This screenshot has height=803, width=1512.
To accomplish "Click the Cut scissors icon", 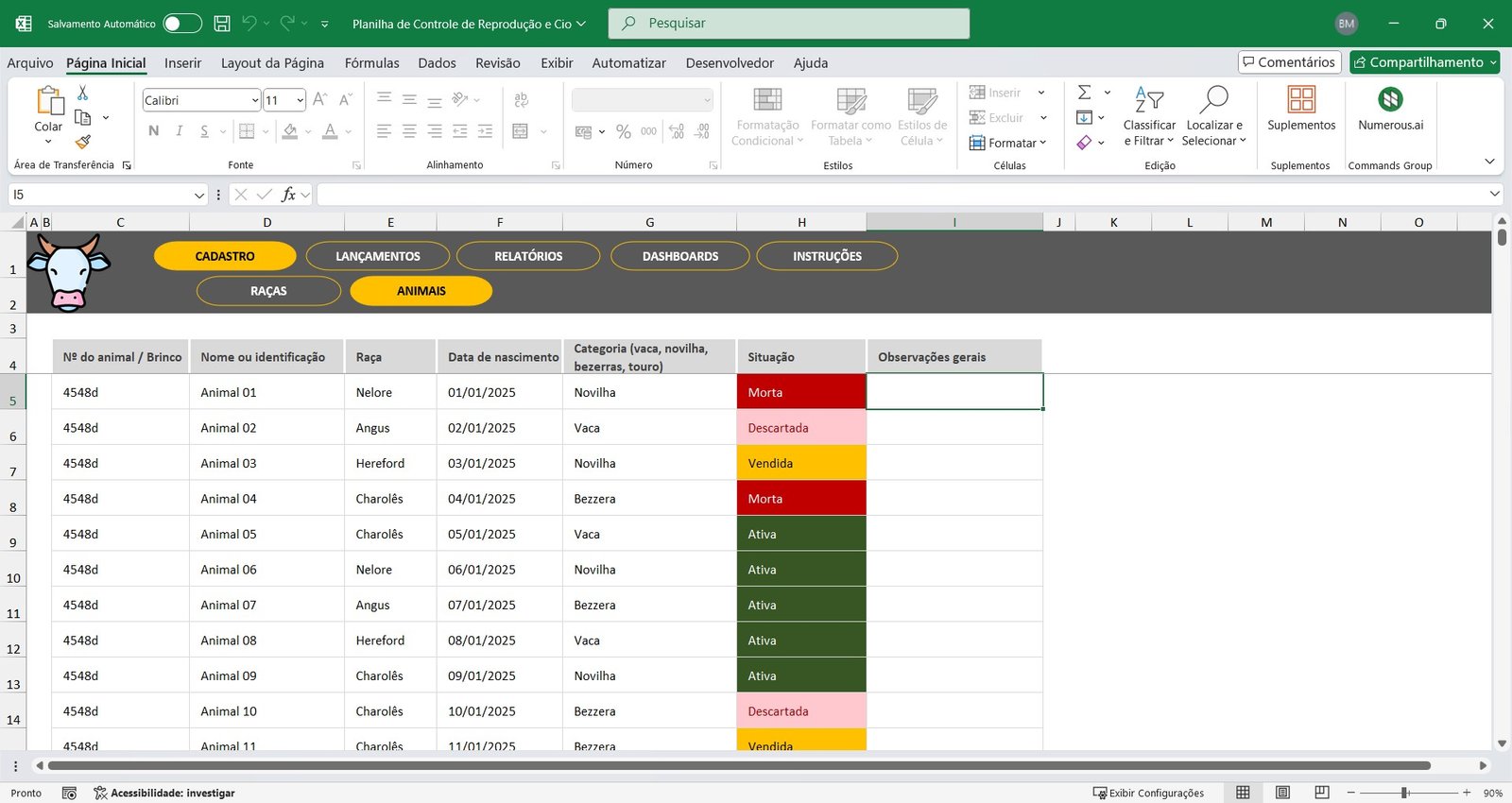I will coord(83,93).
